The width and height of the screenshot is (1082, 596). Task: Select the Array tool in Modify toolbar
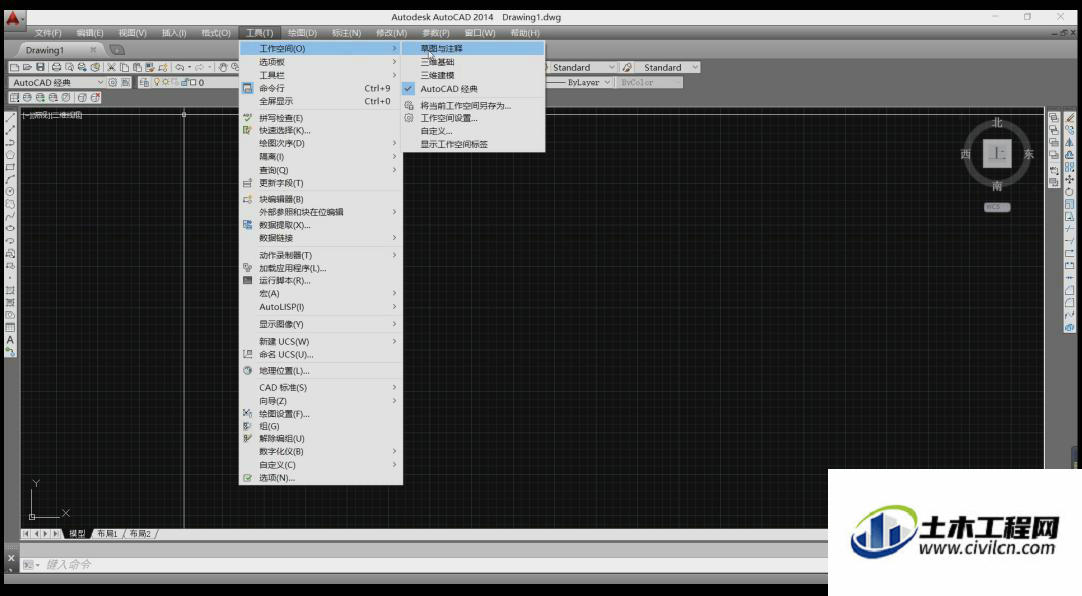(x=1069, y=167)
